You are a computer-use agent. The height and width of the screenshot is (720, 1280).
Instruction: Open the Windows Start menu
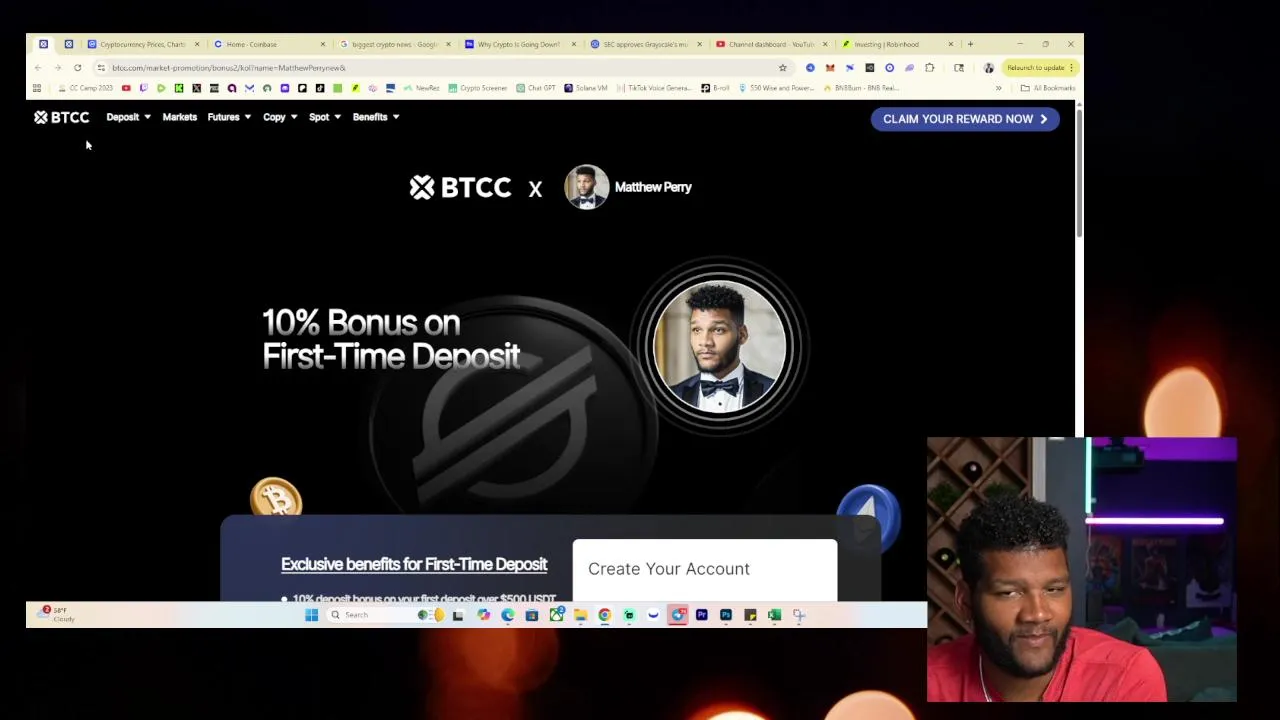pyautogui.click(x=311, y=615)
